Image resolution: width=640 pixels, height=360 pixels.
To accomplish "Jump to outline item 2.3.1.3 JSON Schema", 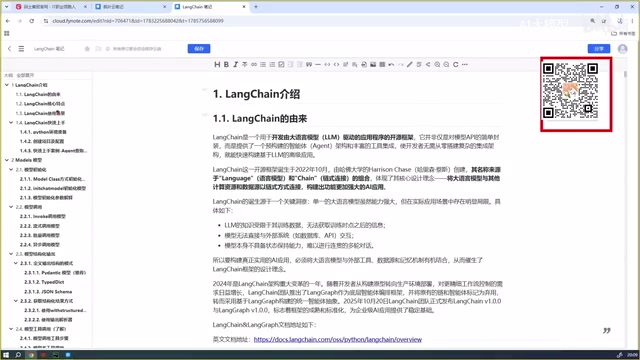I will pos(48,291).
